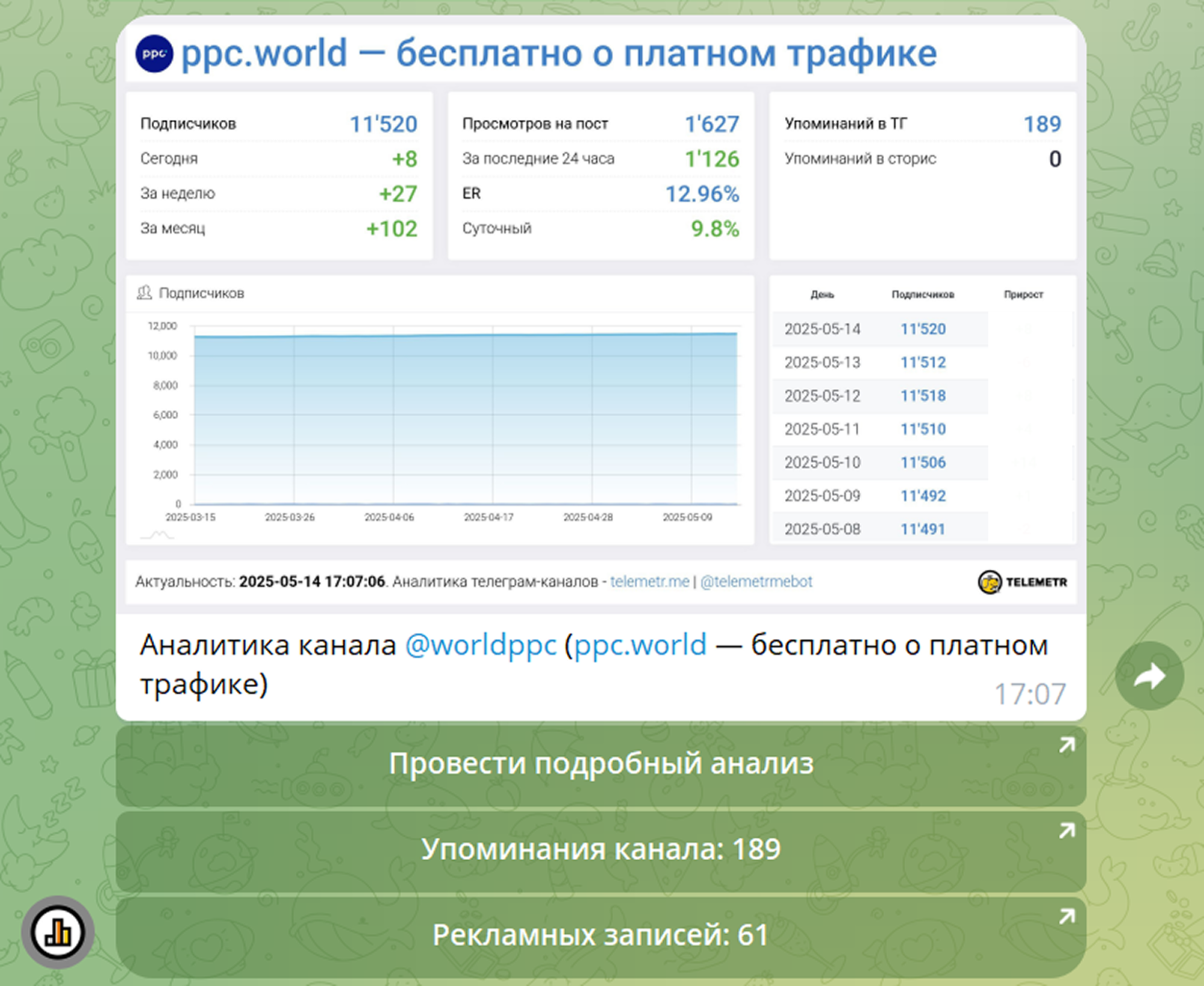Open the telemetr.me link
The width and height of the screenshot is (1204, 986).
pos(649,581)
